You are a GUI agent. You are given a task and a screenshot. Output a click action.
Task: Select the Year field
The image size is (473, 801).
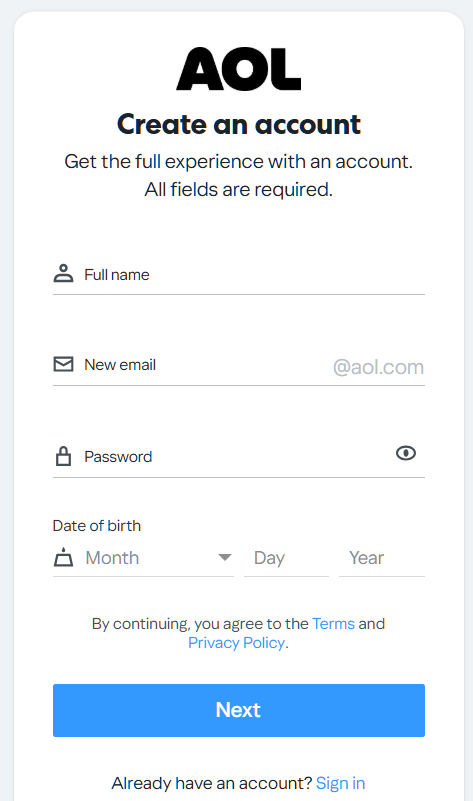coord(382,558)
